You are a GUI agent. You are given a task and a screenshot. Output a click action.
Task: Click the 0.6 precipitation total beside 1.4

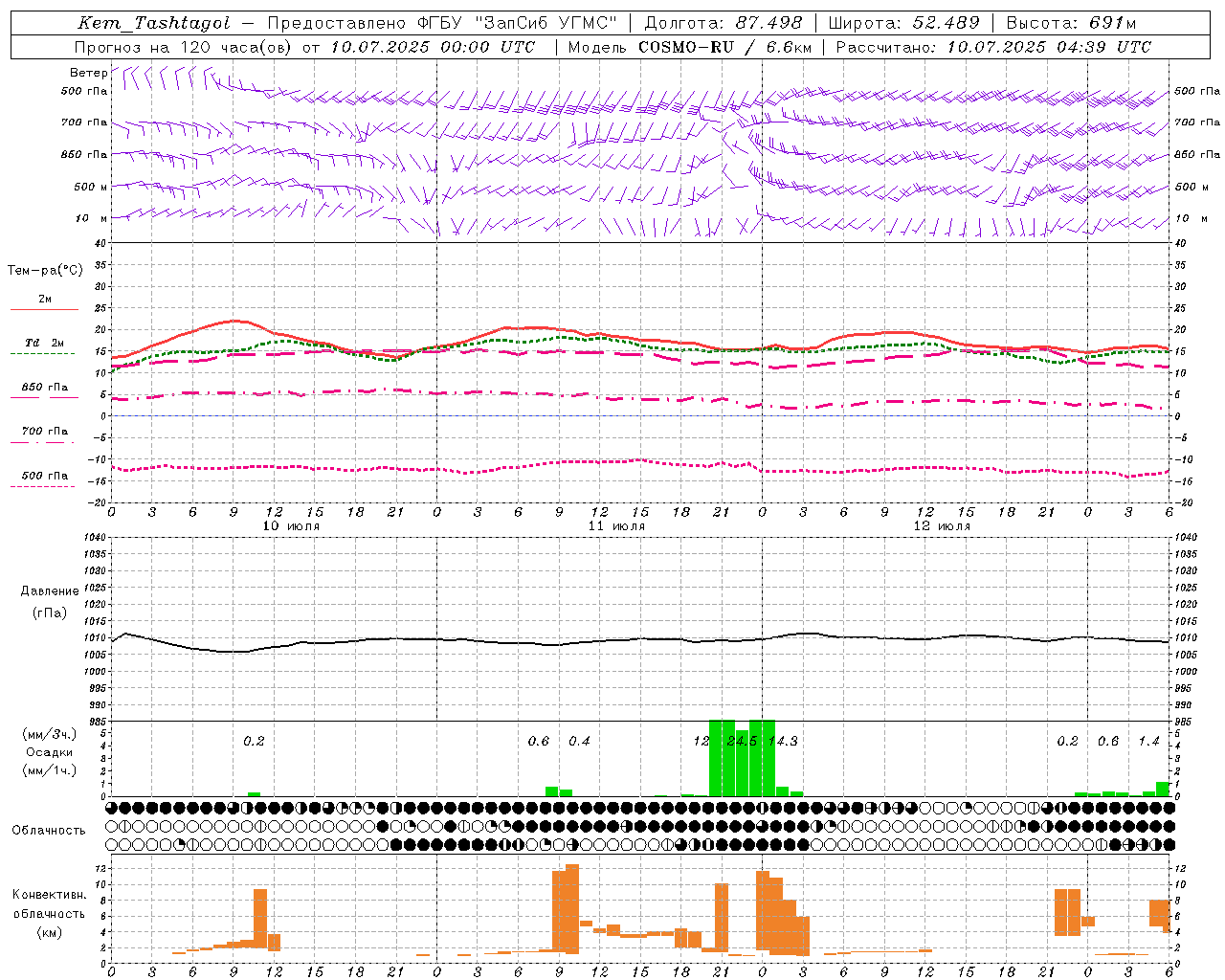1108,742
